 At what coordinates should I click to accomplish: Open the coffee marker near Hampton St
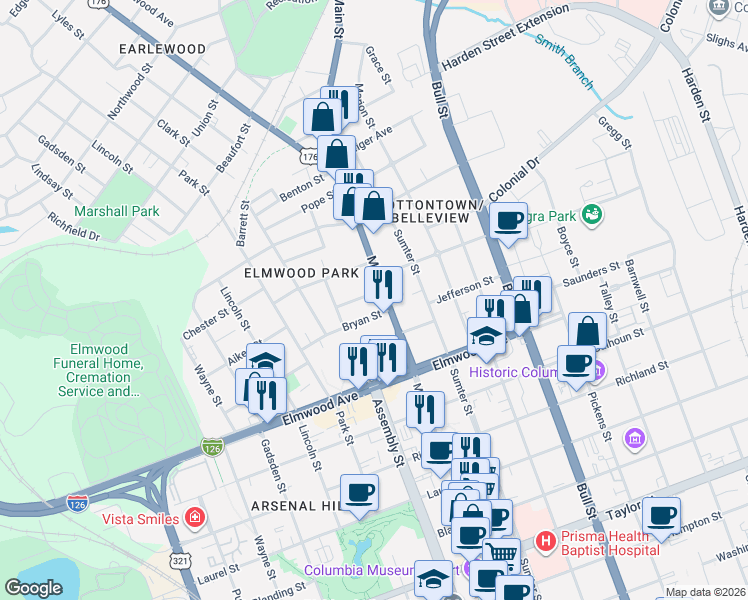[661, 517]
